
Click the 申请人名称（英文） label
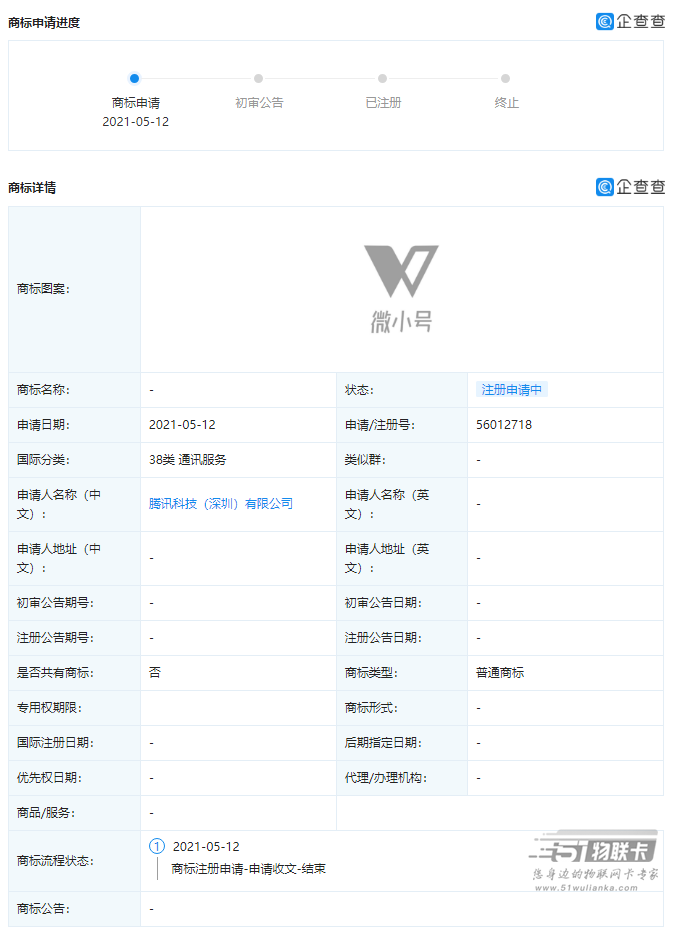point(386,504)
